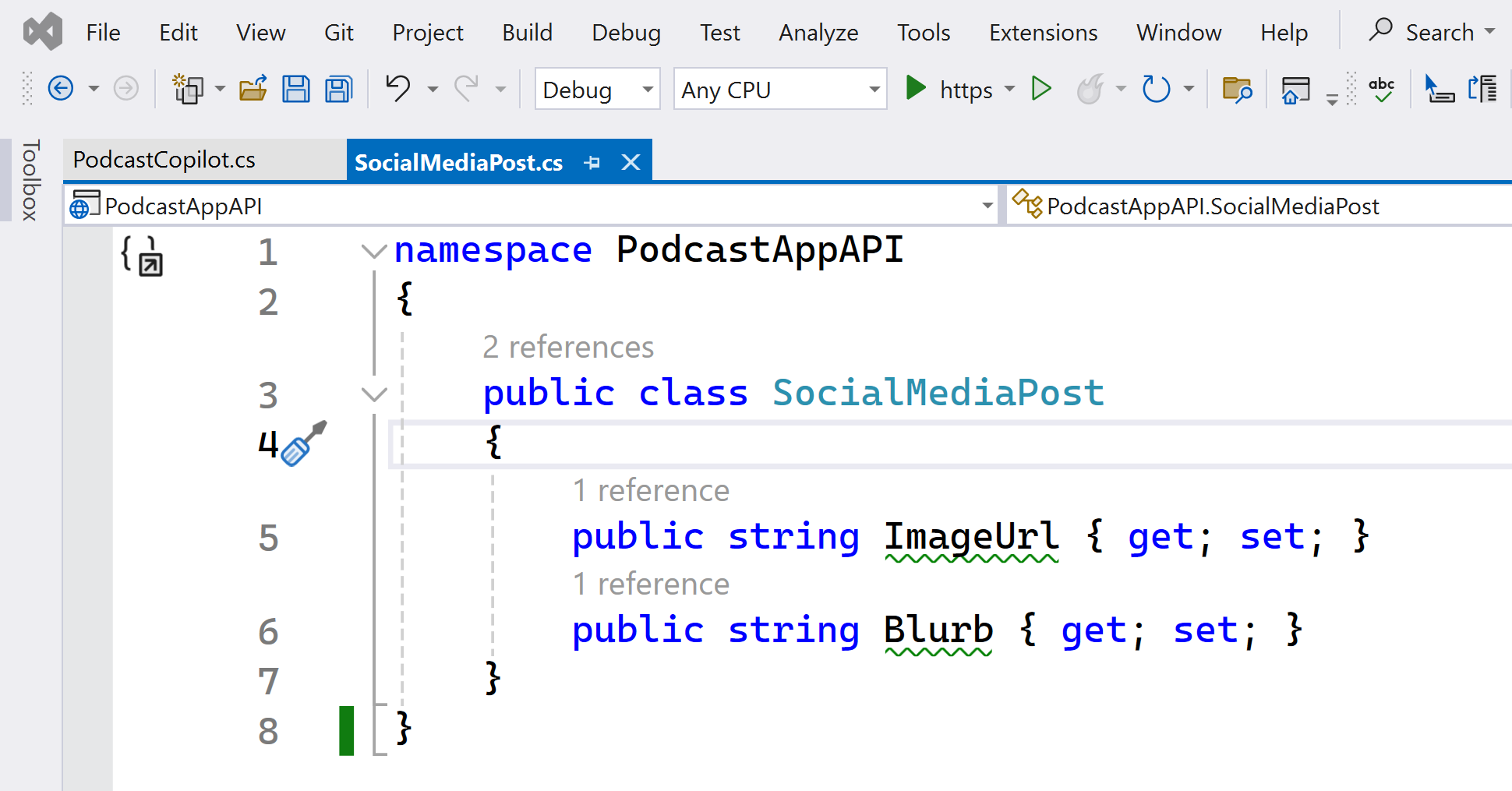Run the project with https debugging
Image resolution: width=1512 pixels, height=791 pixels.
[x=916, y=89]
